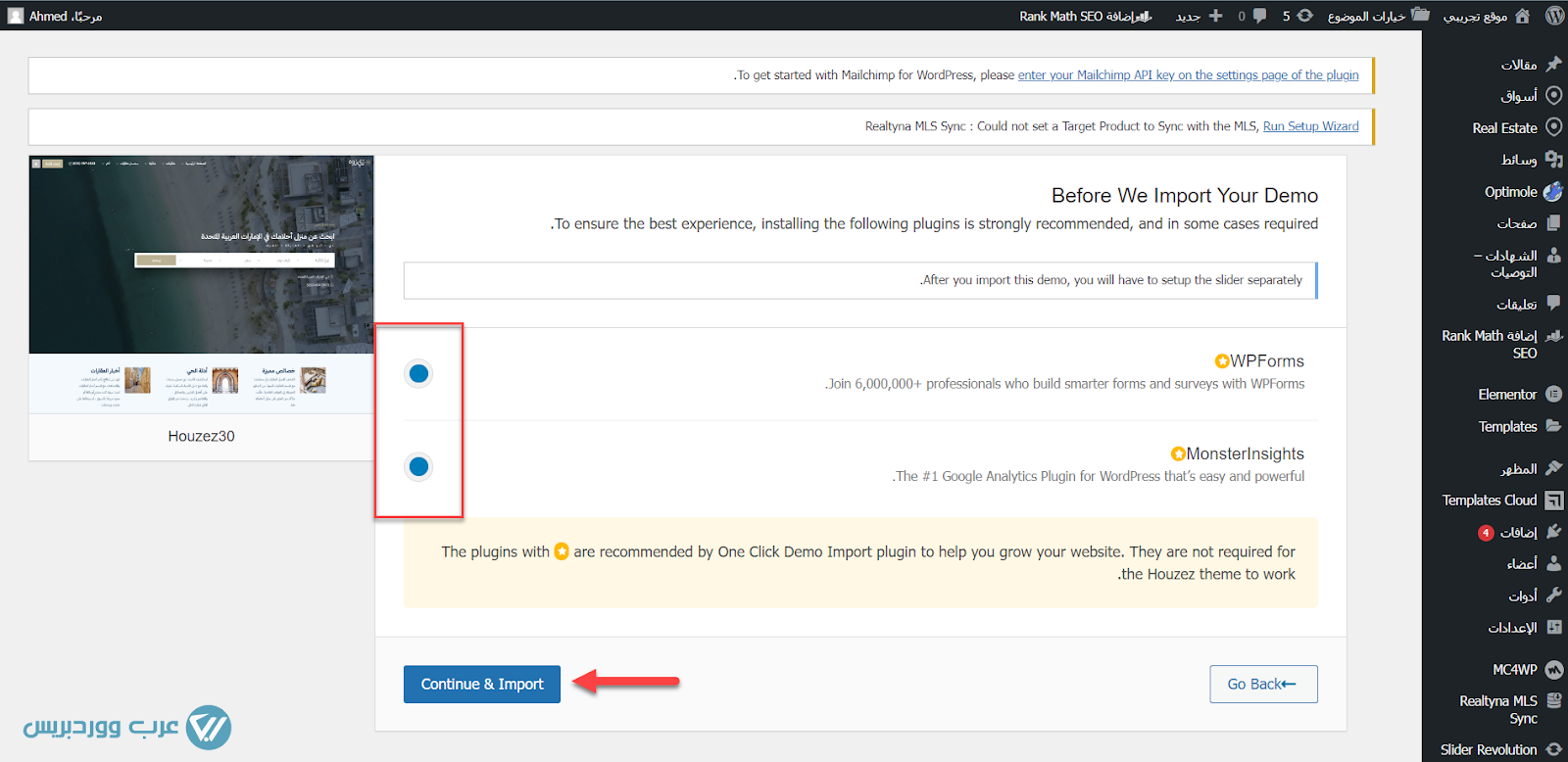Open the Templates menu in the sidebar

(1507, 427)
